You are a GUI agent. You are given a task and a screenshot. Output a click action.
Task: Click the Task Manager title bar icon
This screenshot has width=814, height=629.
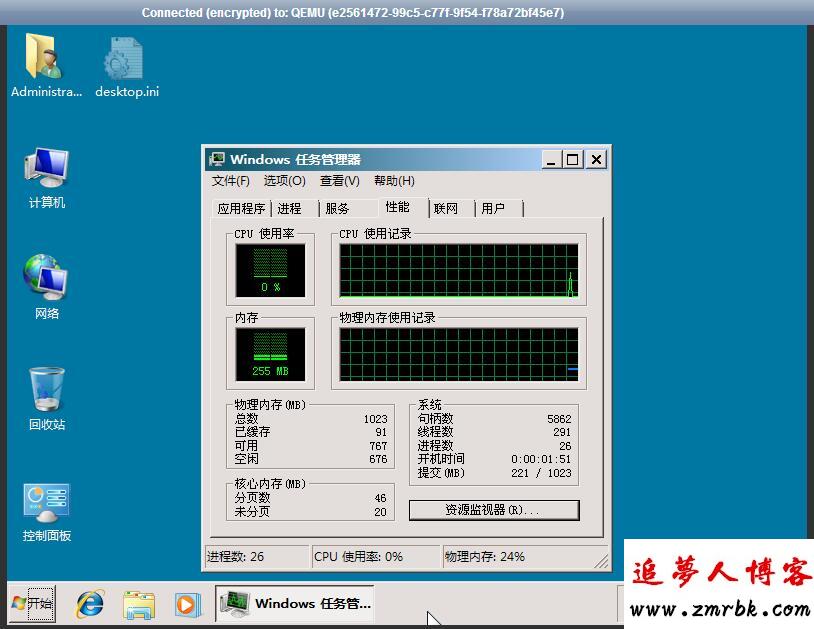(x=217, y=159)
